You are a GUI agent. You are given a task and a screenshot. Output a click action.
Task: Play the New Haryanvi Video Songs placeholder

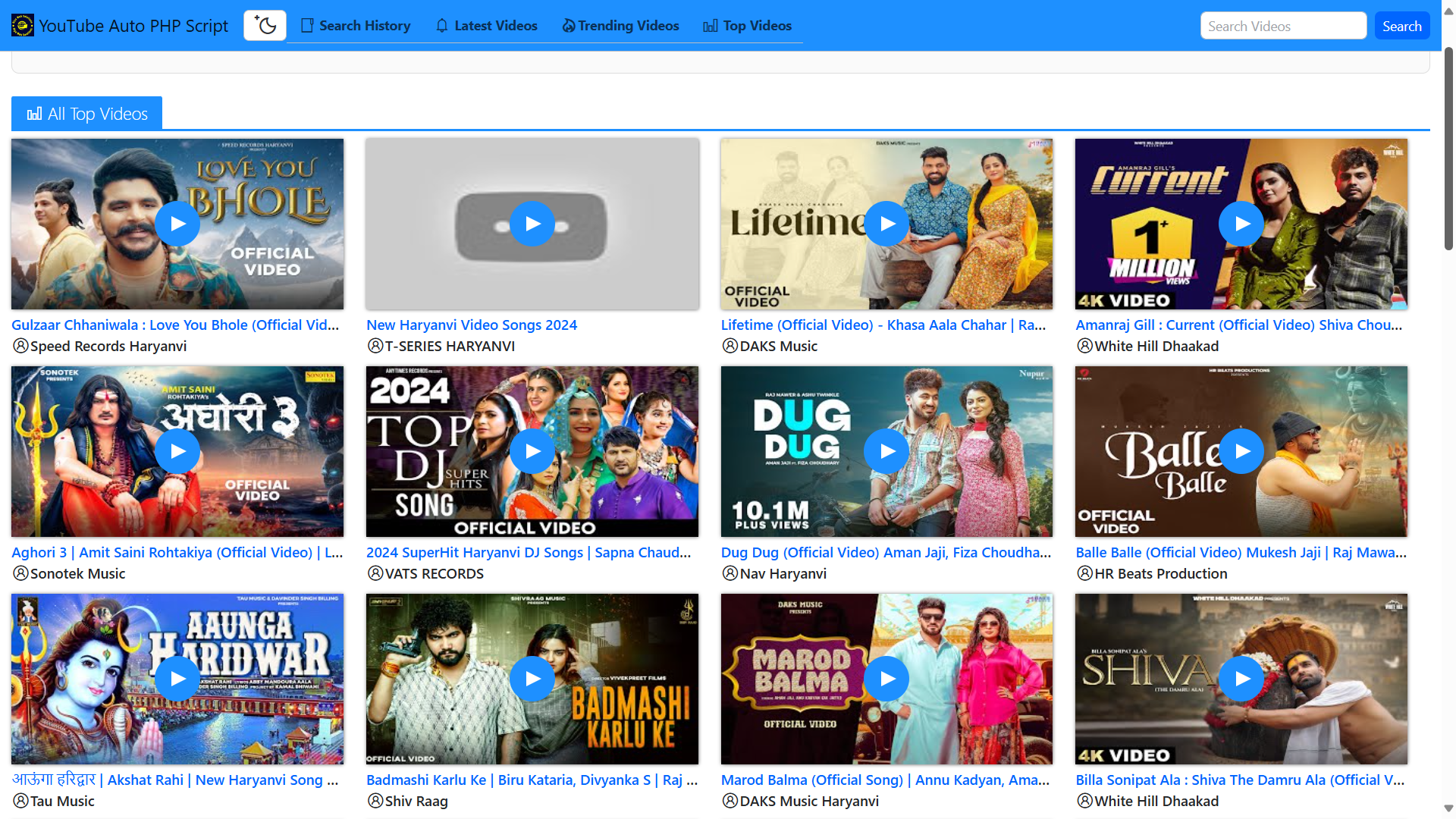coord(532,224)
